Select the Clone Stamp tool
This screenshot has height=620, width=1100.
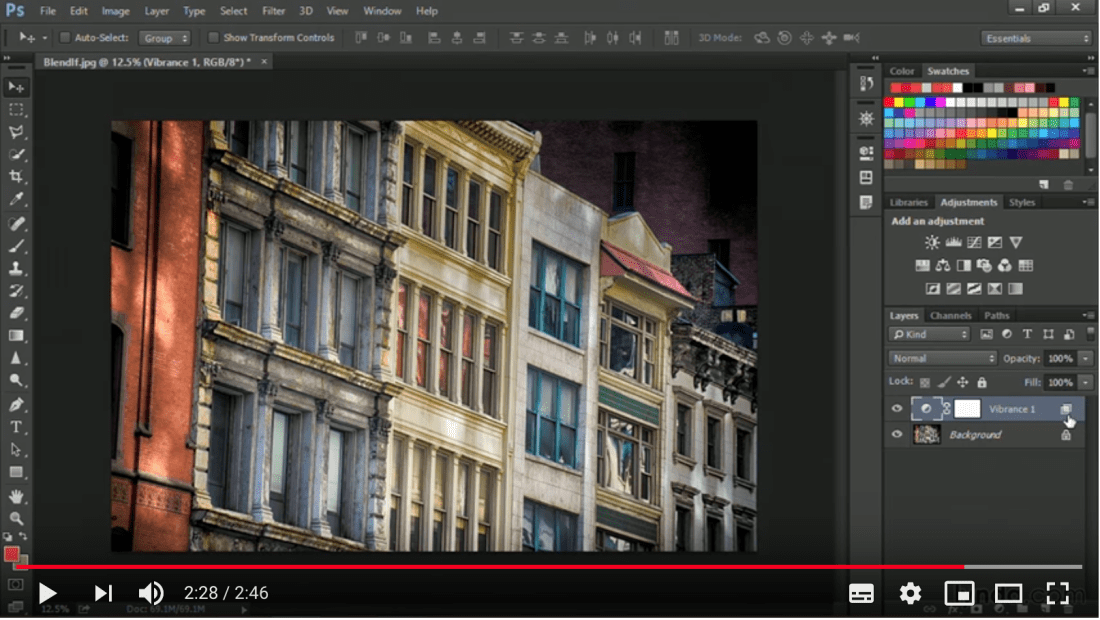[17, 268]
